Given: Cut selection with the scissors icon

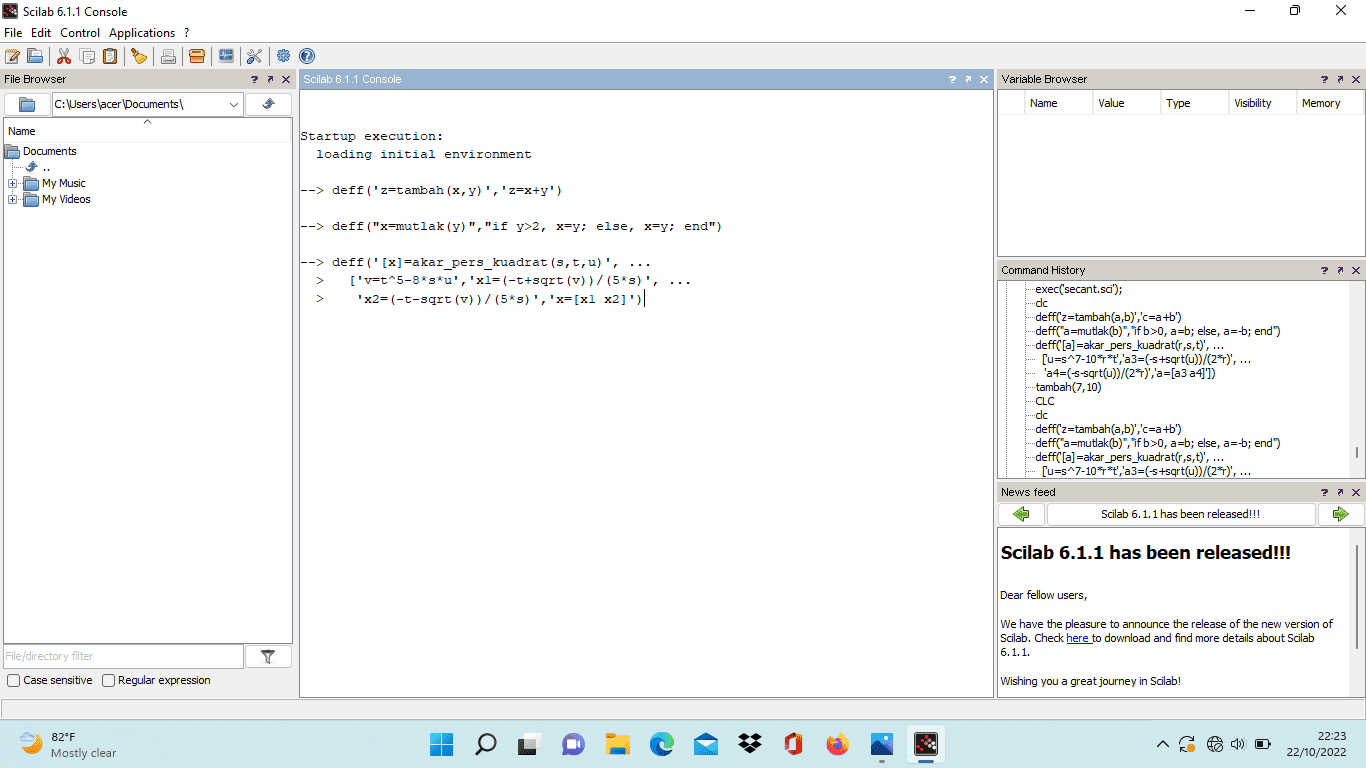Looking at the screenshot, I should coord(64,56).
